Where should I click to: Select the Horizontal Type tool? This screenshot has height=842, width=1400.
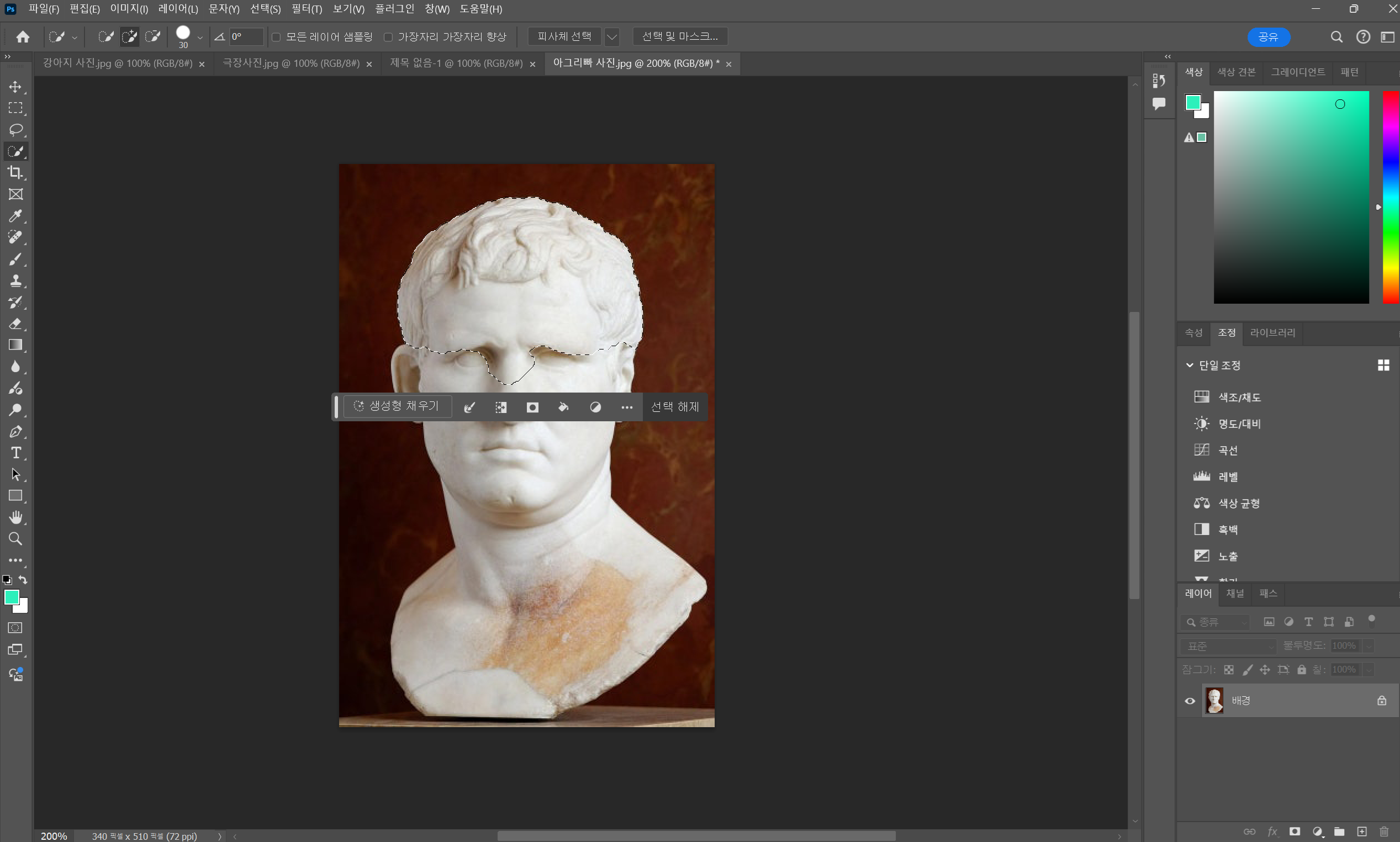(x=15, y=453)
